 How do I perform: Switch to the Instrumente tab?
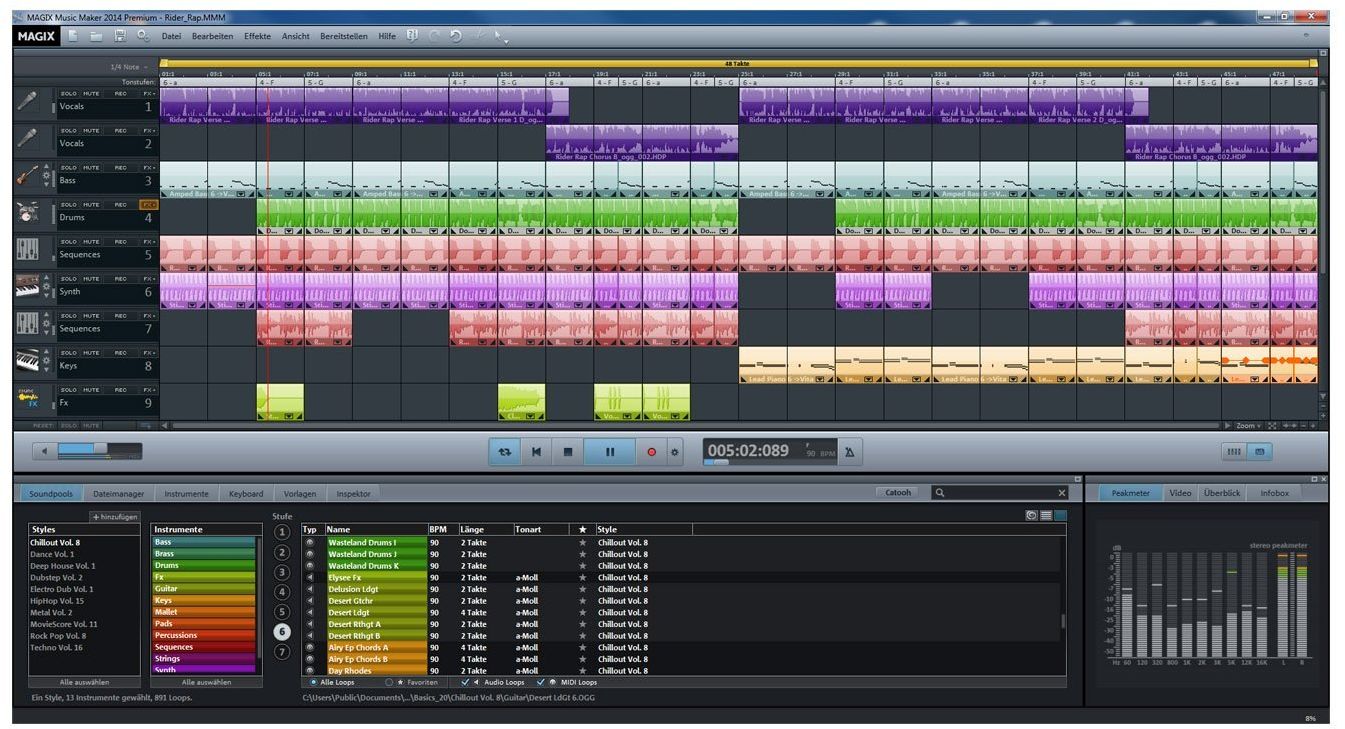point(186,493)
